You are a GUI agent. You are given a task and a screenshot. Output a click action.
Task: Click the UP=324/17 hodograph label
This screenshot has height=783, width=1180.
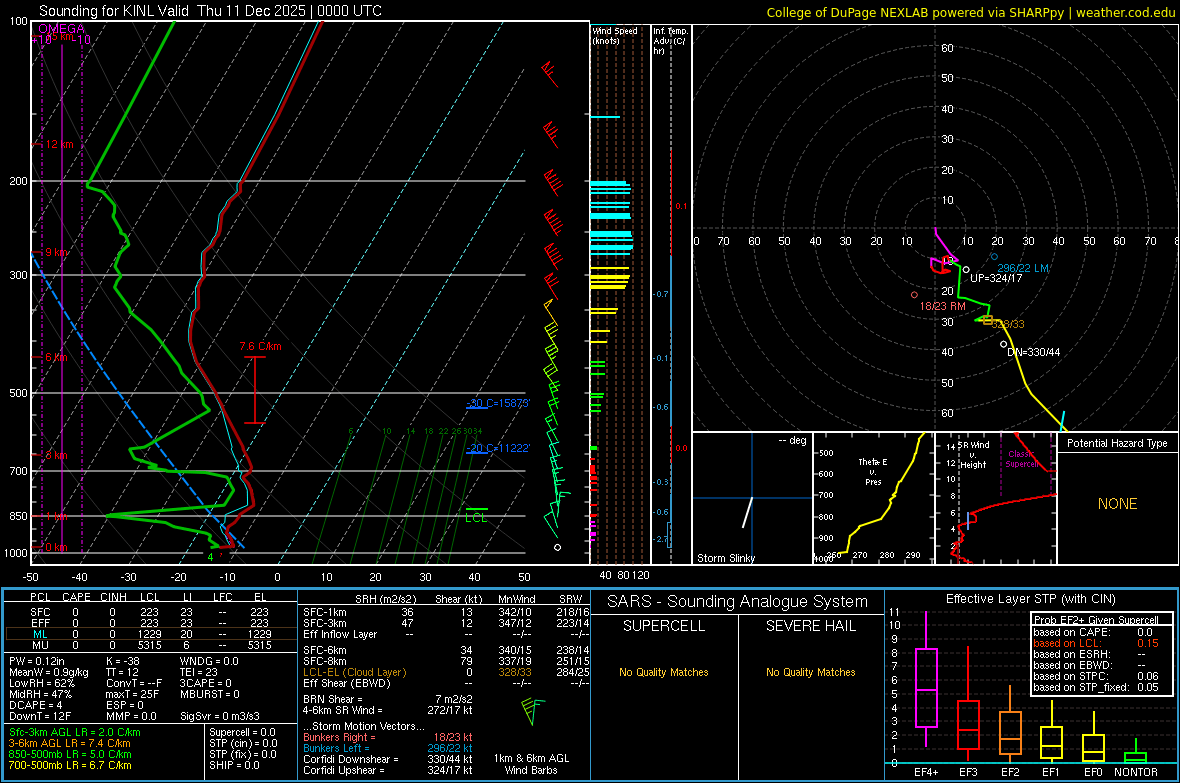(x=996, y=278)
